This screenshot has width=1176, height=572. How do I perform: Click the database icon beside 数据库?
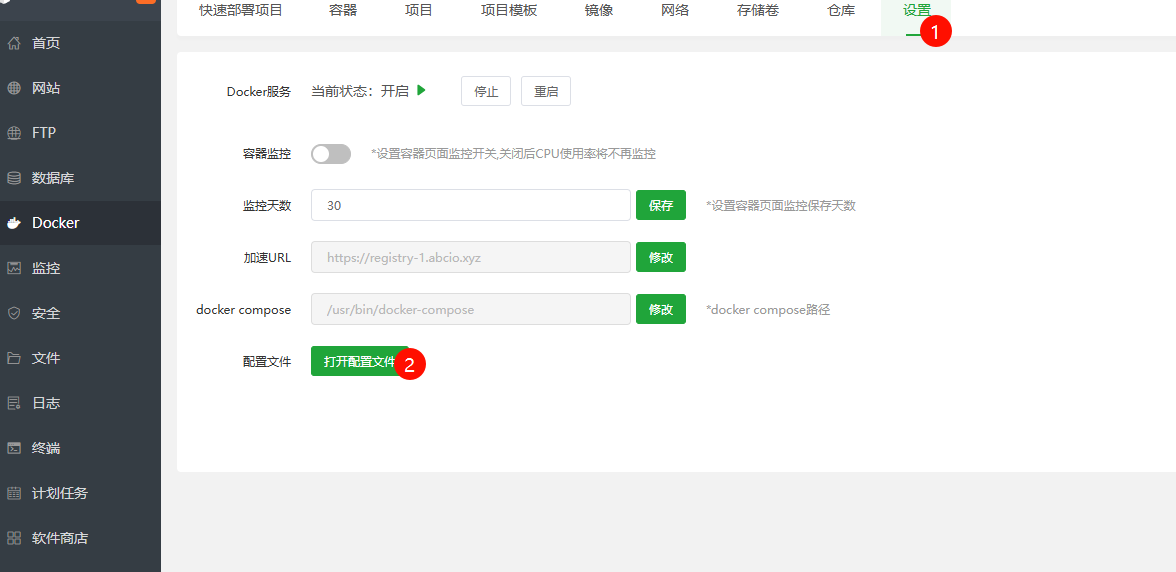point(14,178)
